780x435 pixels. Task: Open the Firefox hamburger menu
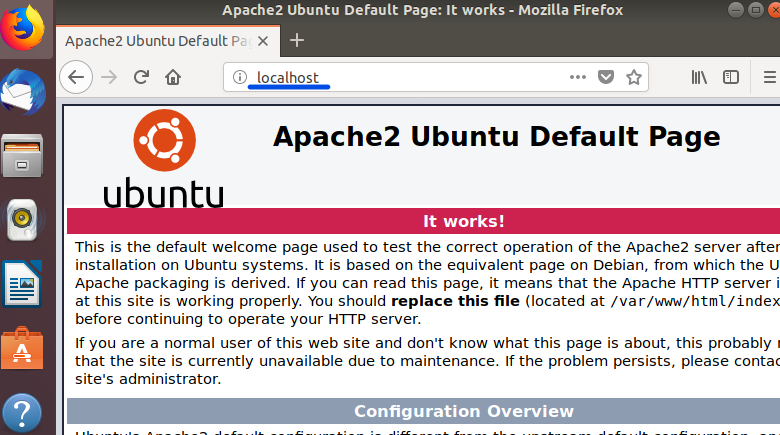point(770,77)
